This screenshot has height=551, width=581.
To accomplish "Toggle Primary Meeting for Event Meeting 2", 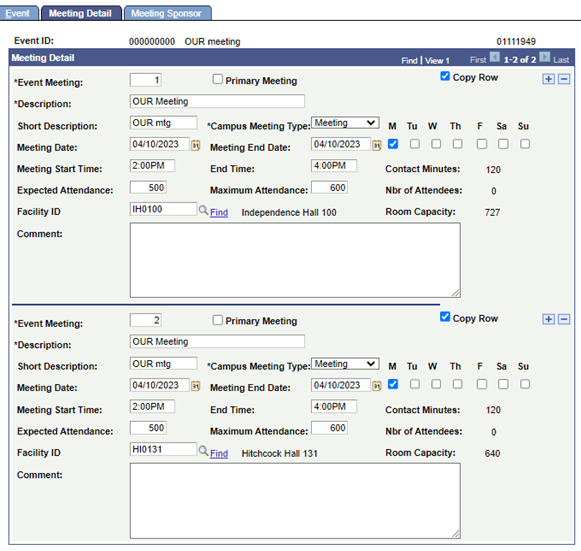I will tap(218, 320).
